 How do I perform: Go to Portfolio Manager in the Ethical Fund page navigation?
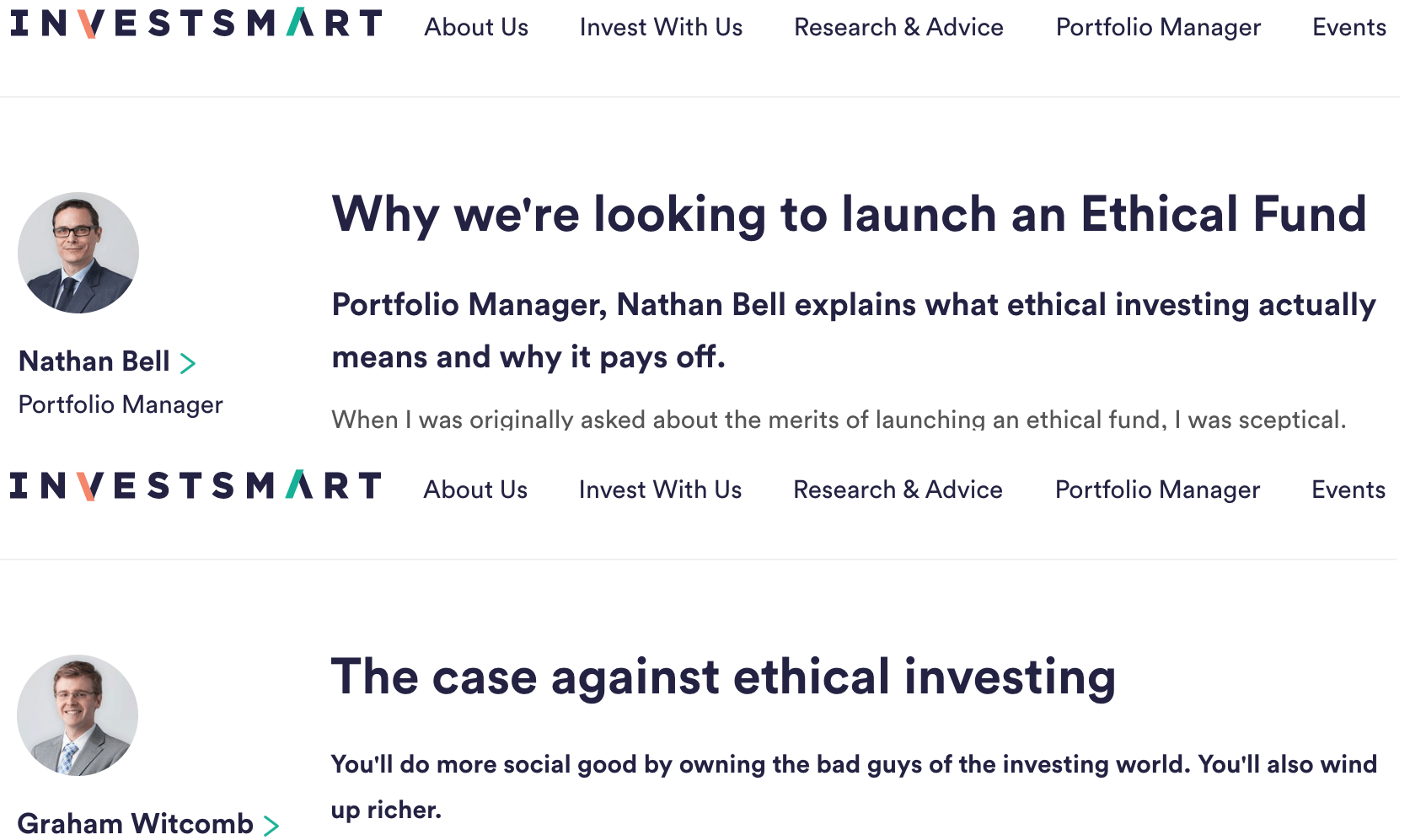coord(1158,27)
